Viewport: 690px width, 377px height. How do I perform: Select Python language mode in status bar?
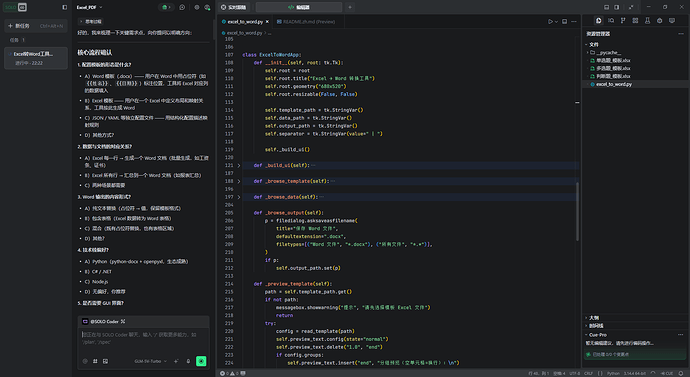point(613,373)
